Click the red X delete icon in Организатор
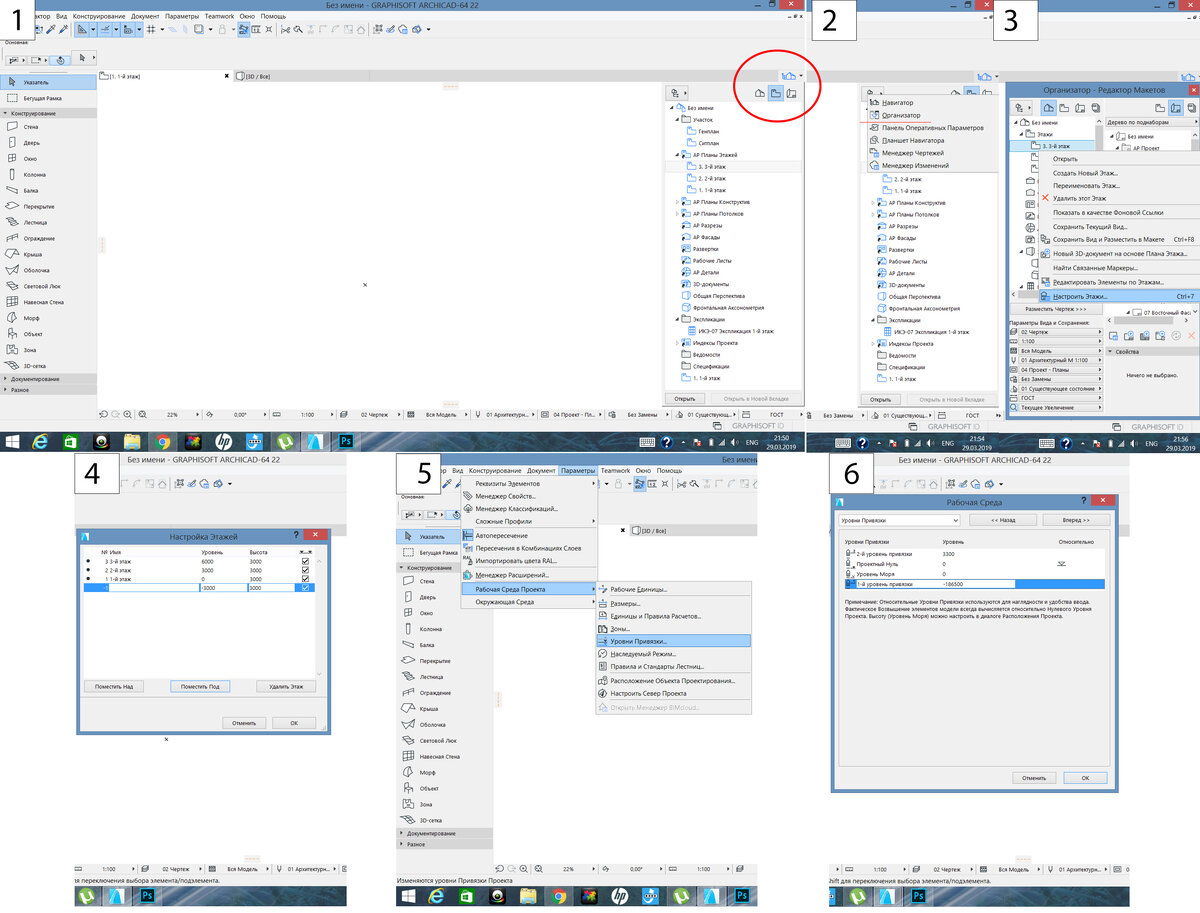1200x913 pixels. 1191,336
